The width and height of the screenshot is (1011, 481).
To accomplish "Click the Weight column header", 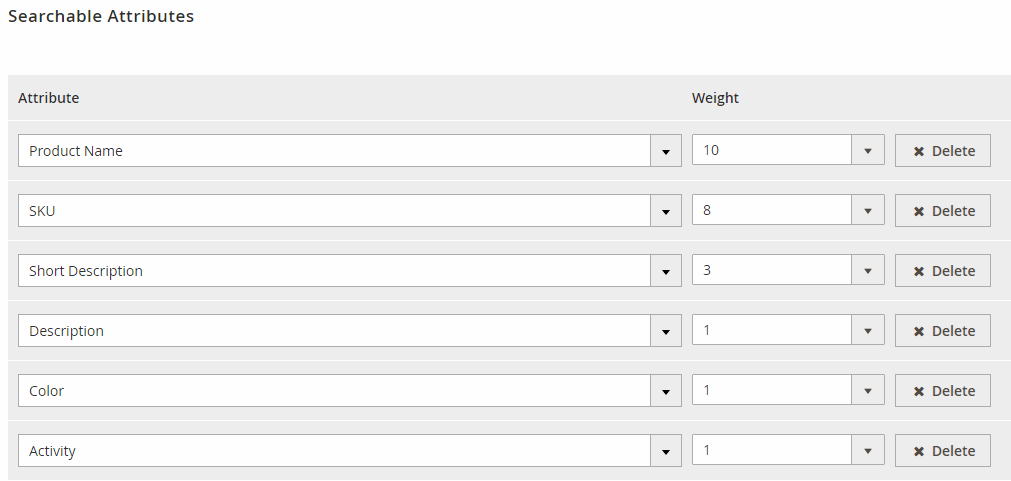I will [x=715, y=98].
